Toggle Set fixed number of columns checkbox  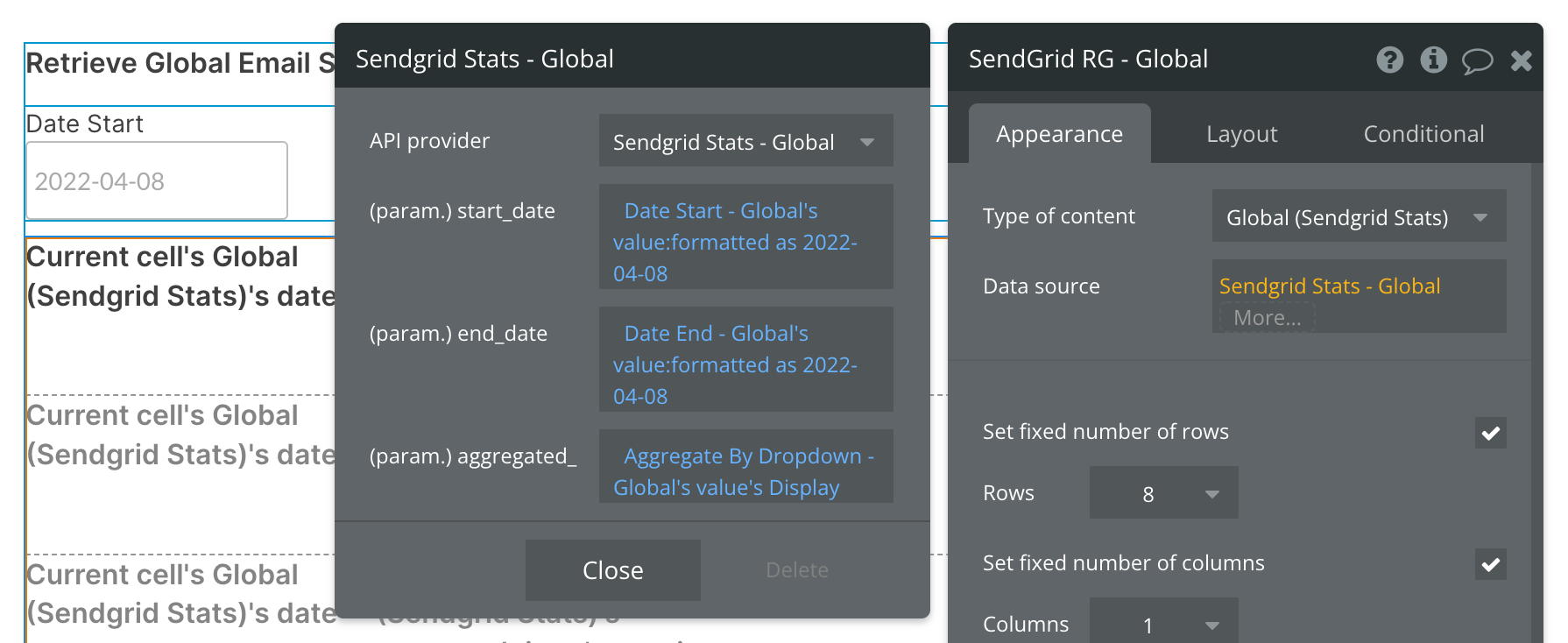[x=1490, y=564]
